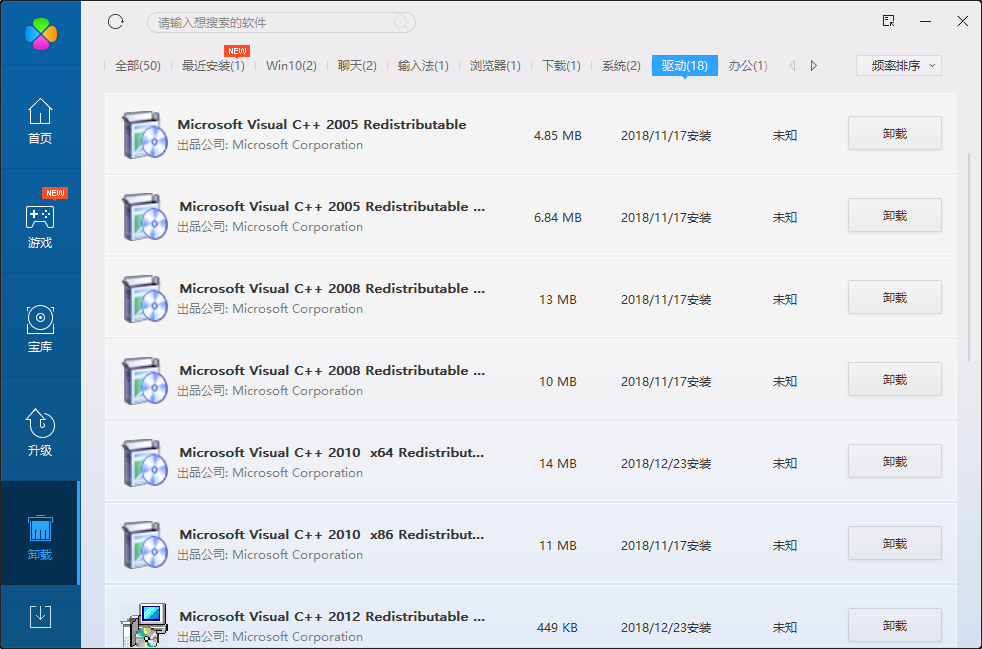Click icon of Visual C++ 2008 10 MB entry
This screenshot has width=982, height=649.
coord(145,380)
